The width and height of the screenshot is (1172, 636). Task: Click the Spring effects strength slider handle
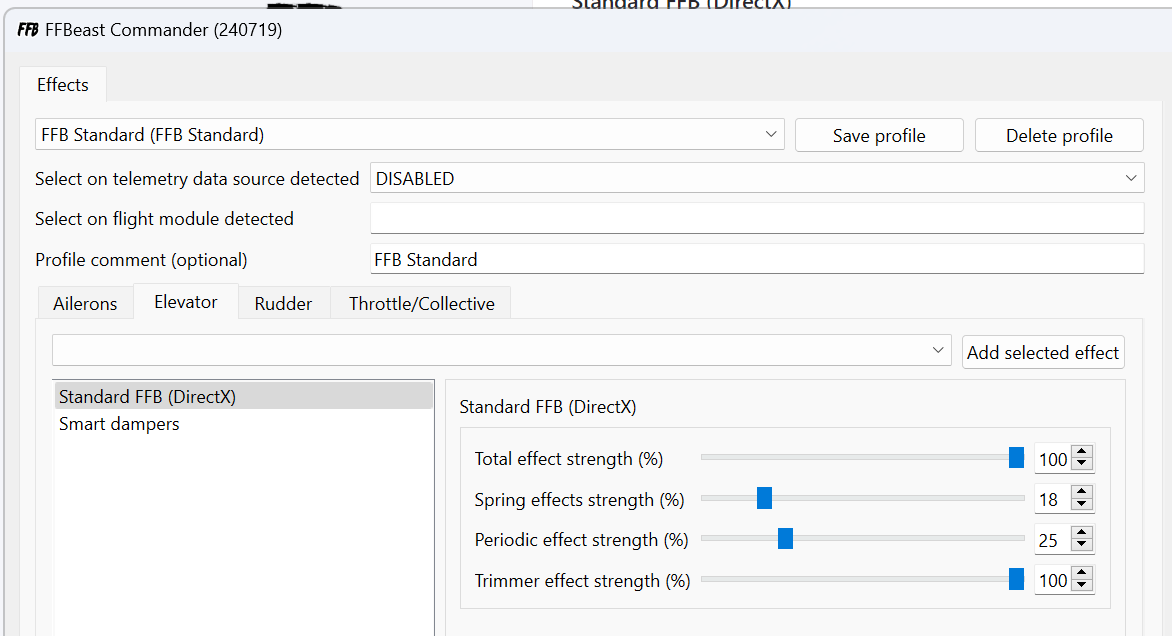pos(765,498)
